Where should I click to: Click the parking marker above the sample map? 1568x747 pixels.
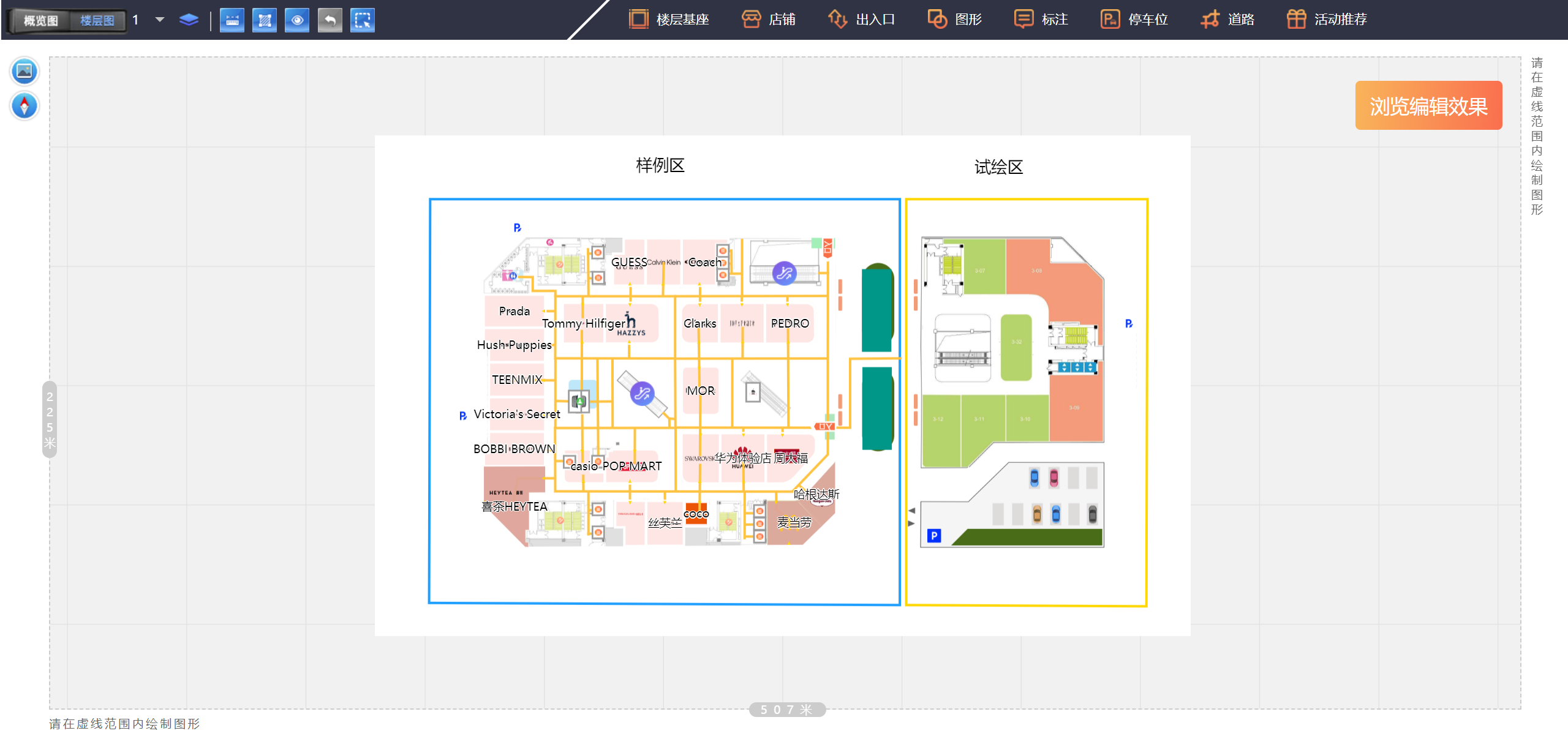[517, 228]
